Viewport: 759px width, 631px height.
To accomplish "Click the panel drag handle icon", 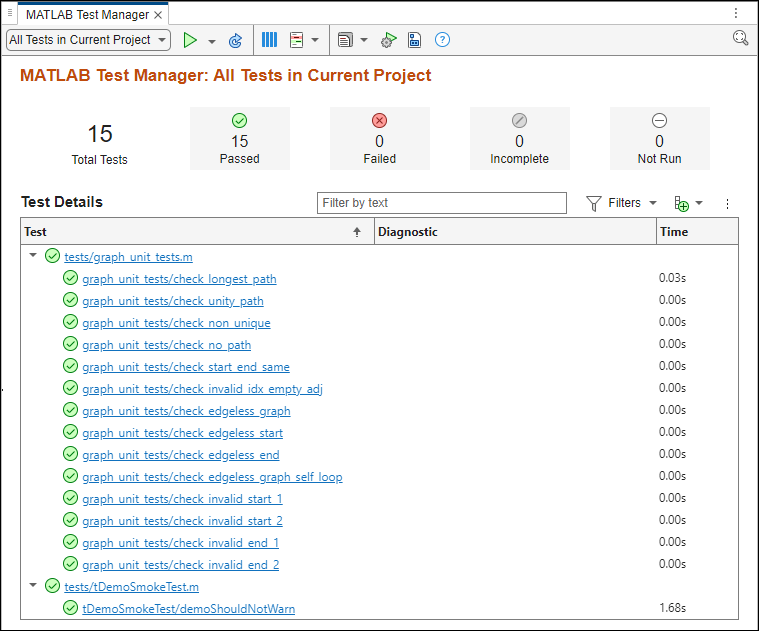I will (x=9, y=13).
